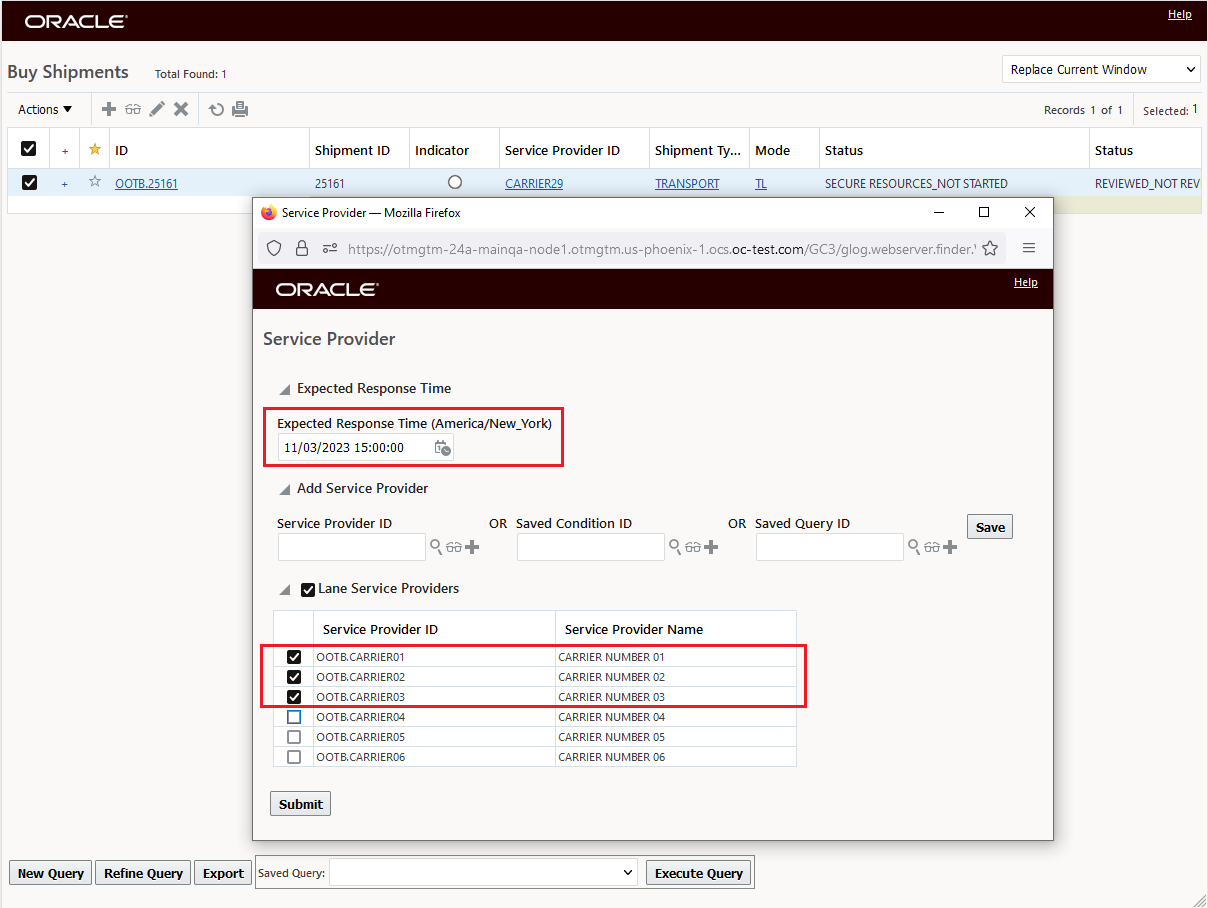Click the New (plus) icon in Buy Shipments toolbar

109,109
